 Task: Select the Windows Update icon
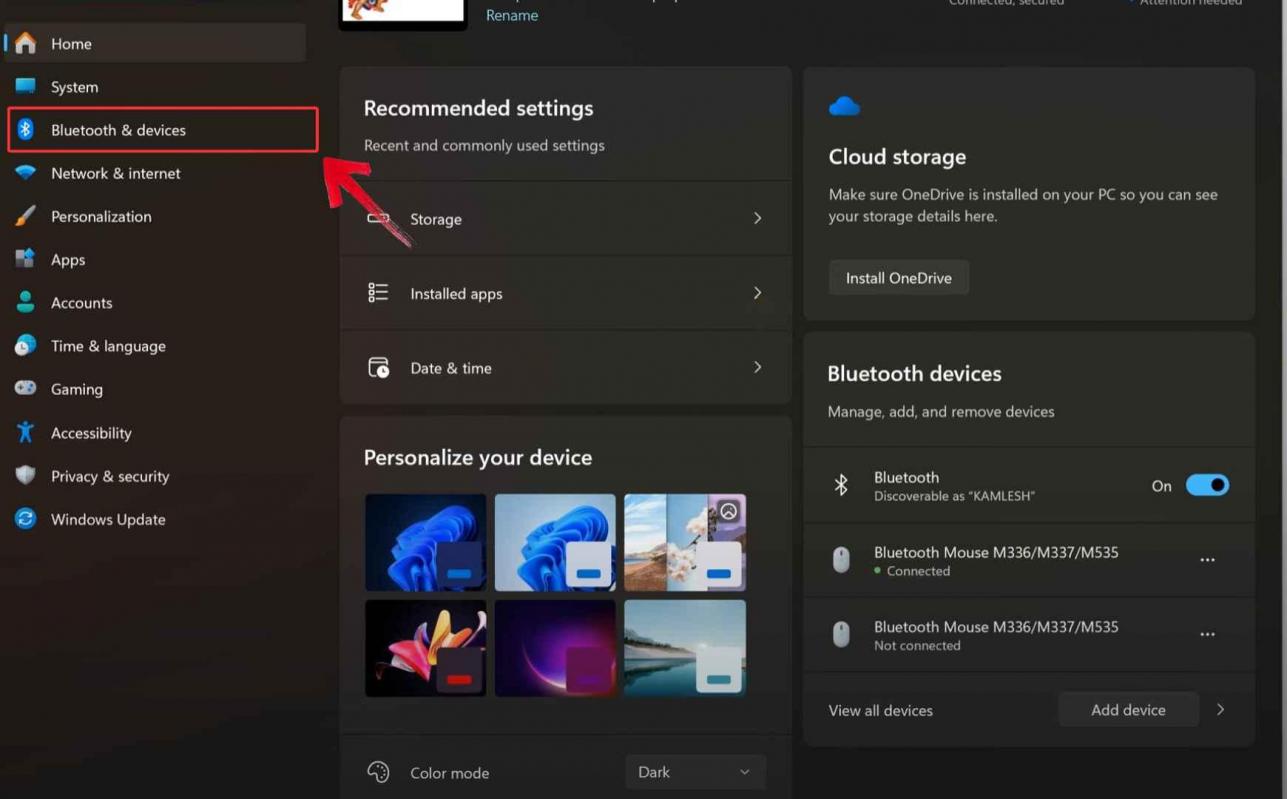[x=24, y=519]
